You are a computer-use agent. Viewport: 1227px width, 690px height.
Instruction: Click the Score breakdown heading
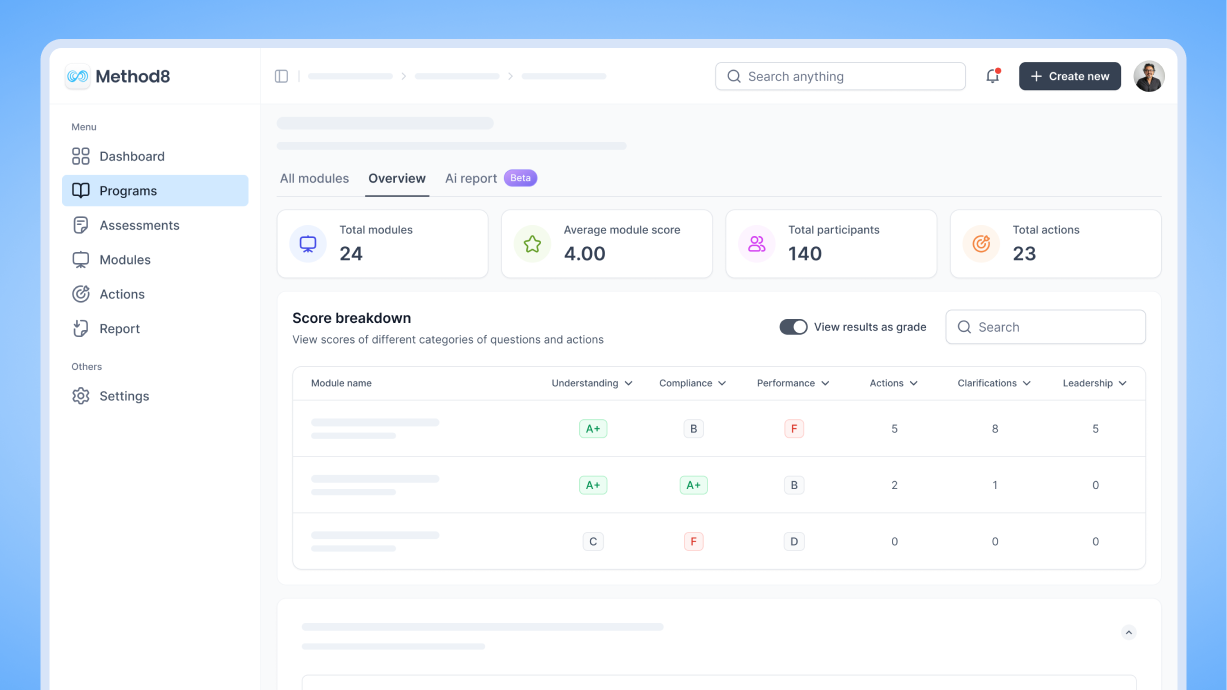(352, 318)
